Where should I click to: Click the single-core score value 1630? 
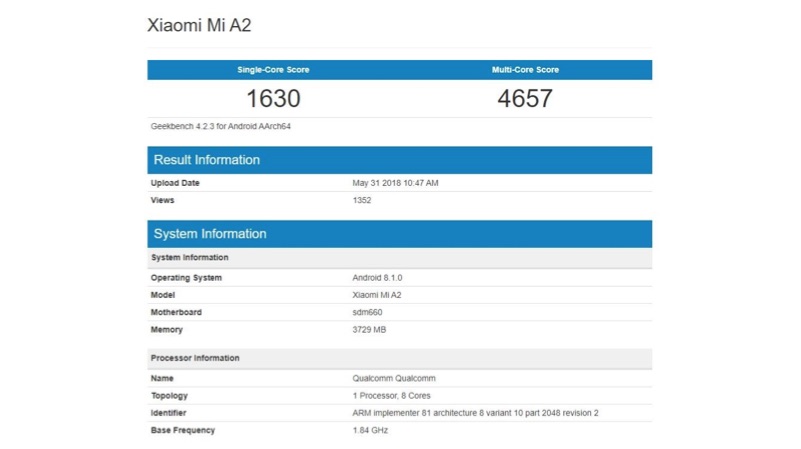[x=273, y=99]
